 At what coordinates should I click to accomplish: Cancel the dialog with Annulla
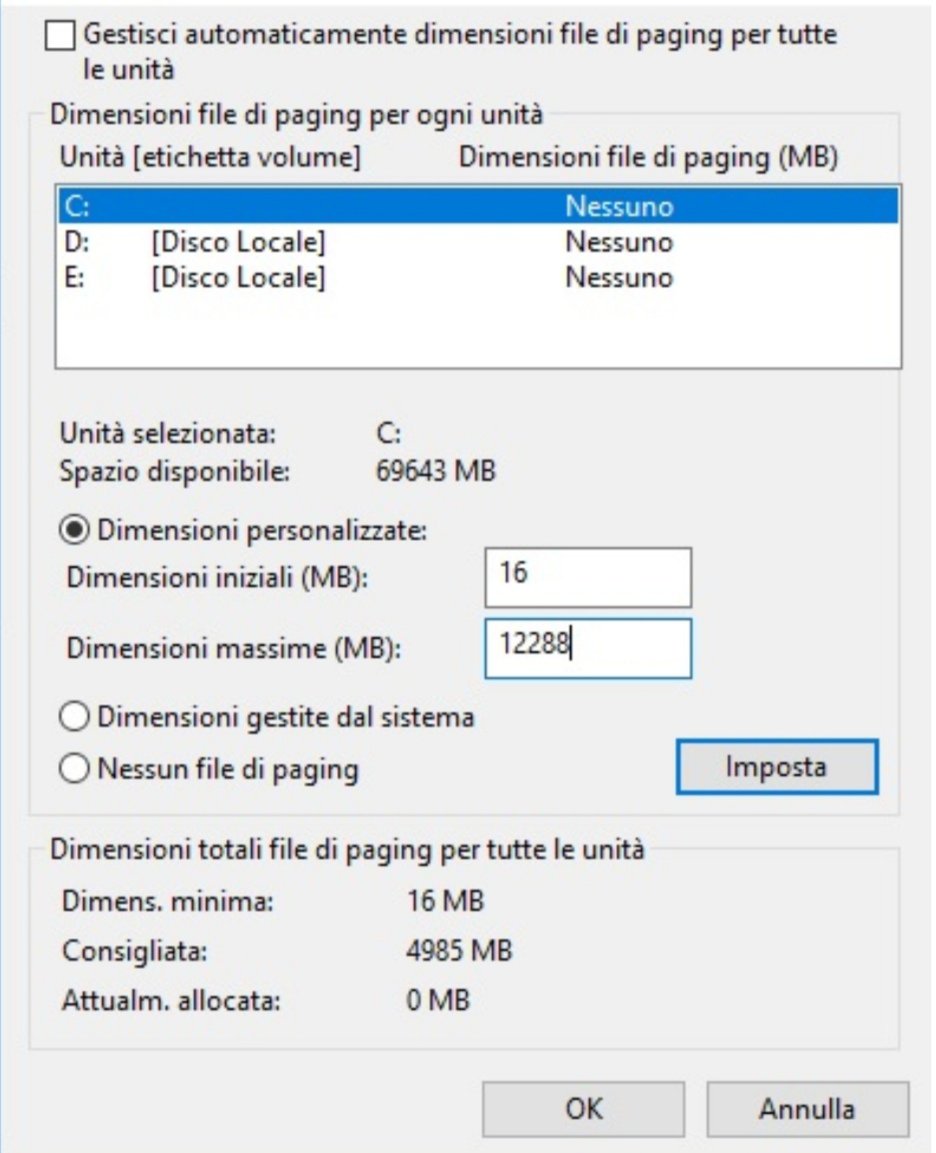(x=807, y=1109)
